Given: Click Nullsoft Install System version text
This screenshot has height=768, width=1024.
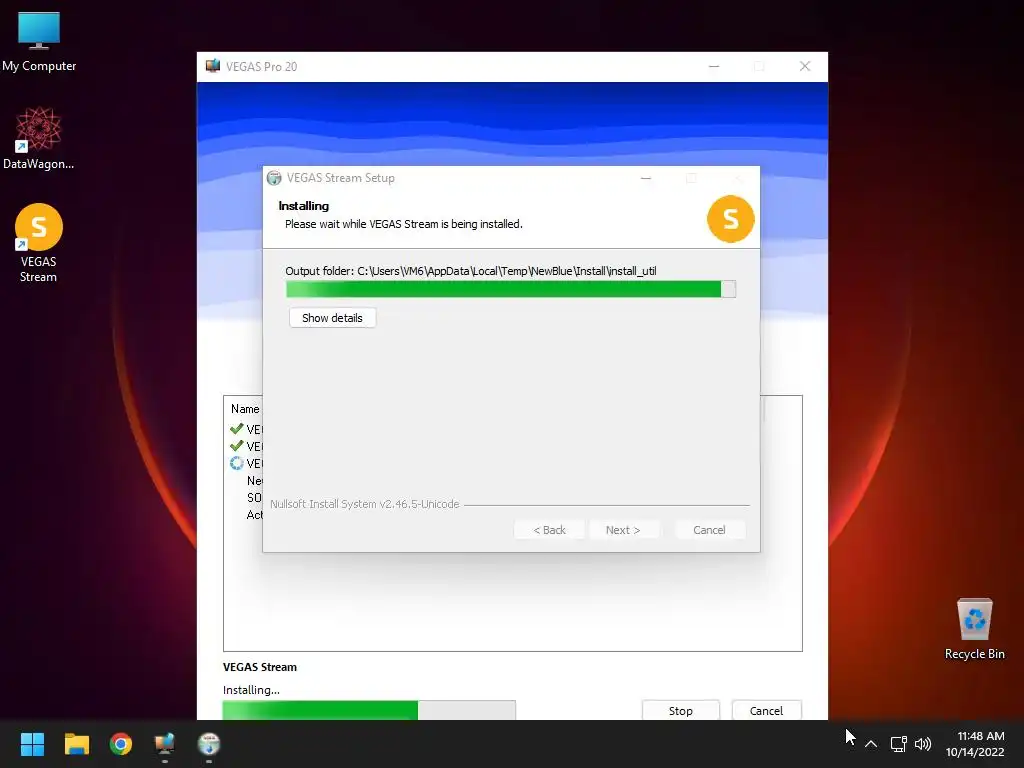Looking at the screenshot, I should (x=364, y=504).
